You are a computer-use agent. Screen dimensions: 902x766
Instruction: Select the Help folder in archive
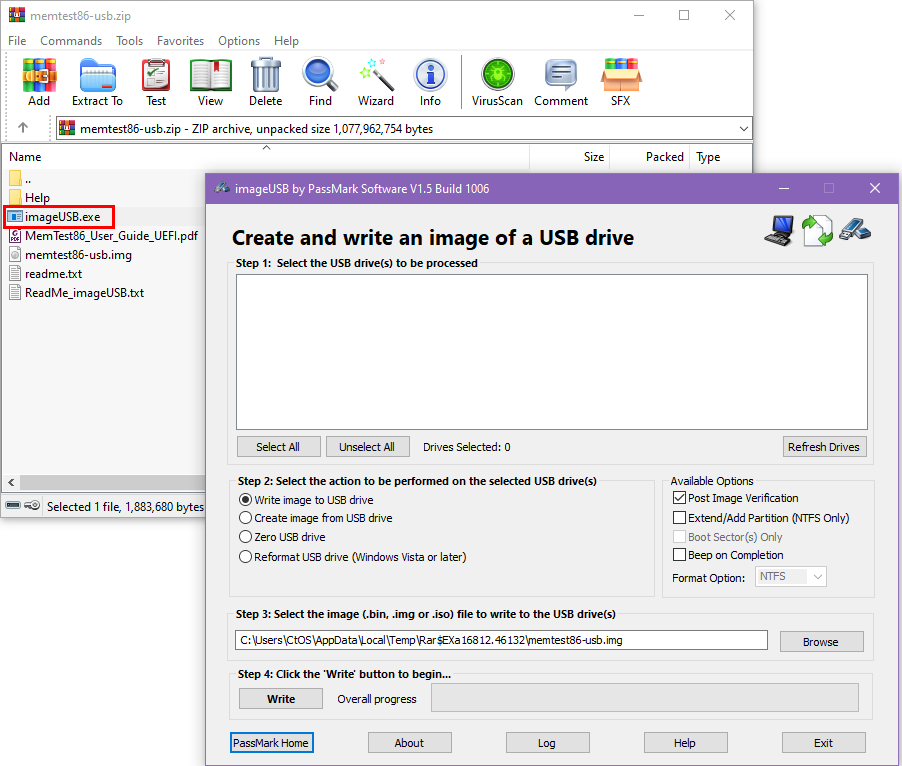[x=30, y=197]
